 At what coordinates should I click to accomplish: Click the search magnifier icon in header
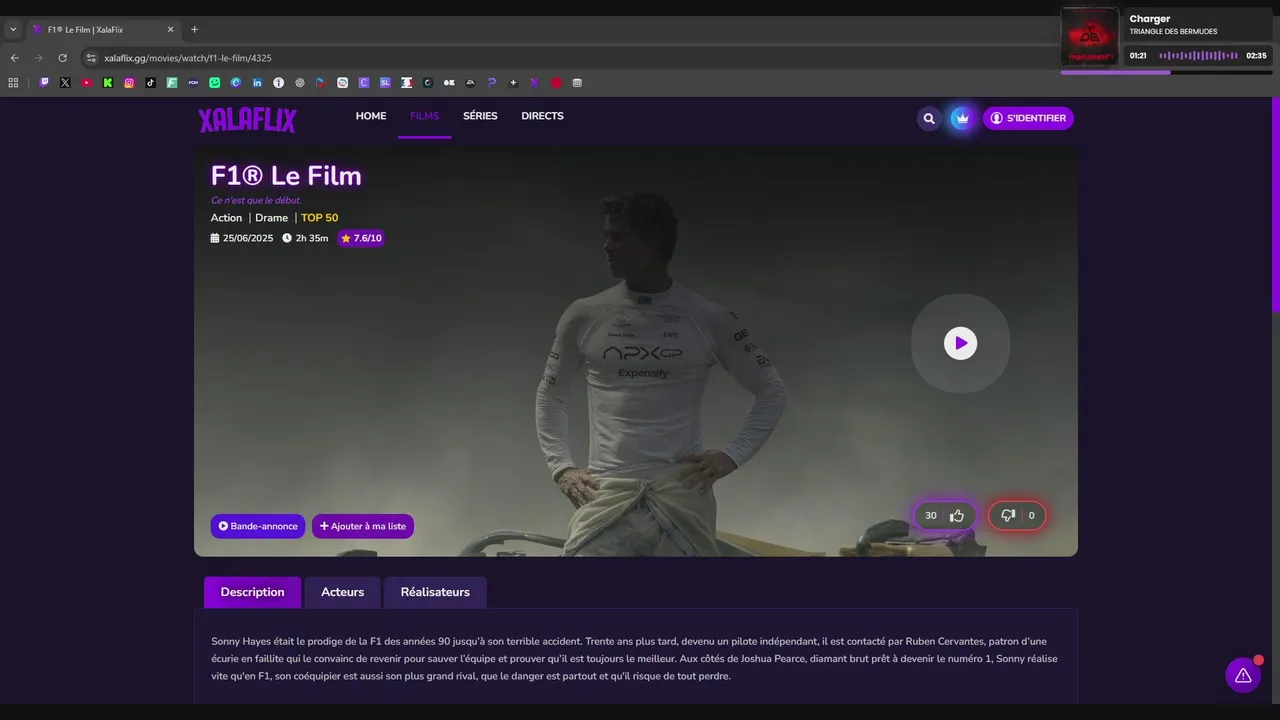[x=929, y=118]
